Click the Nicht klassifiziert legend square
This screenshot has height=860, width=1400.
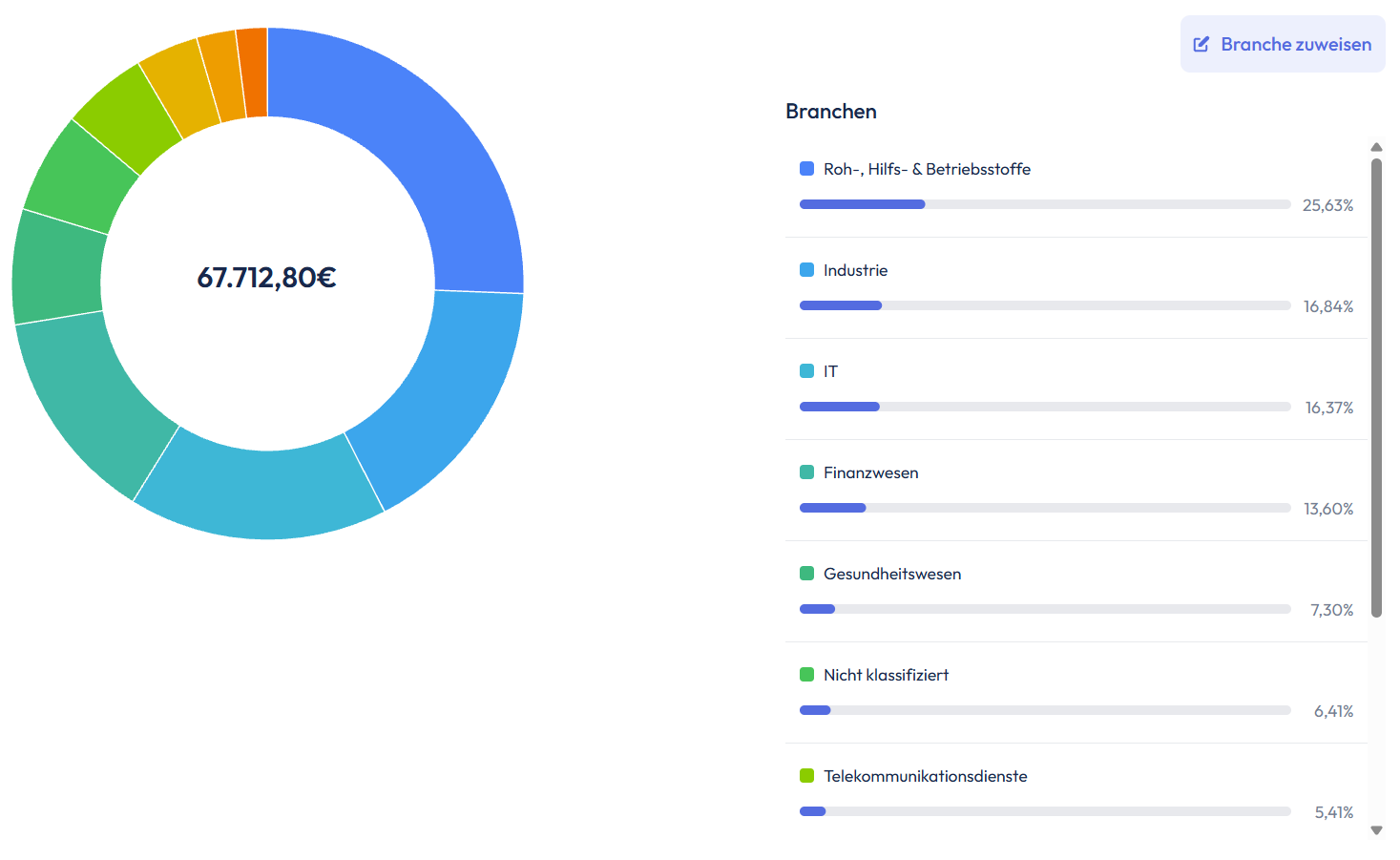click(806, 675)
